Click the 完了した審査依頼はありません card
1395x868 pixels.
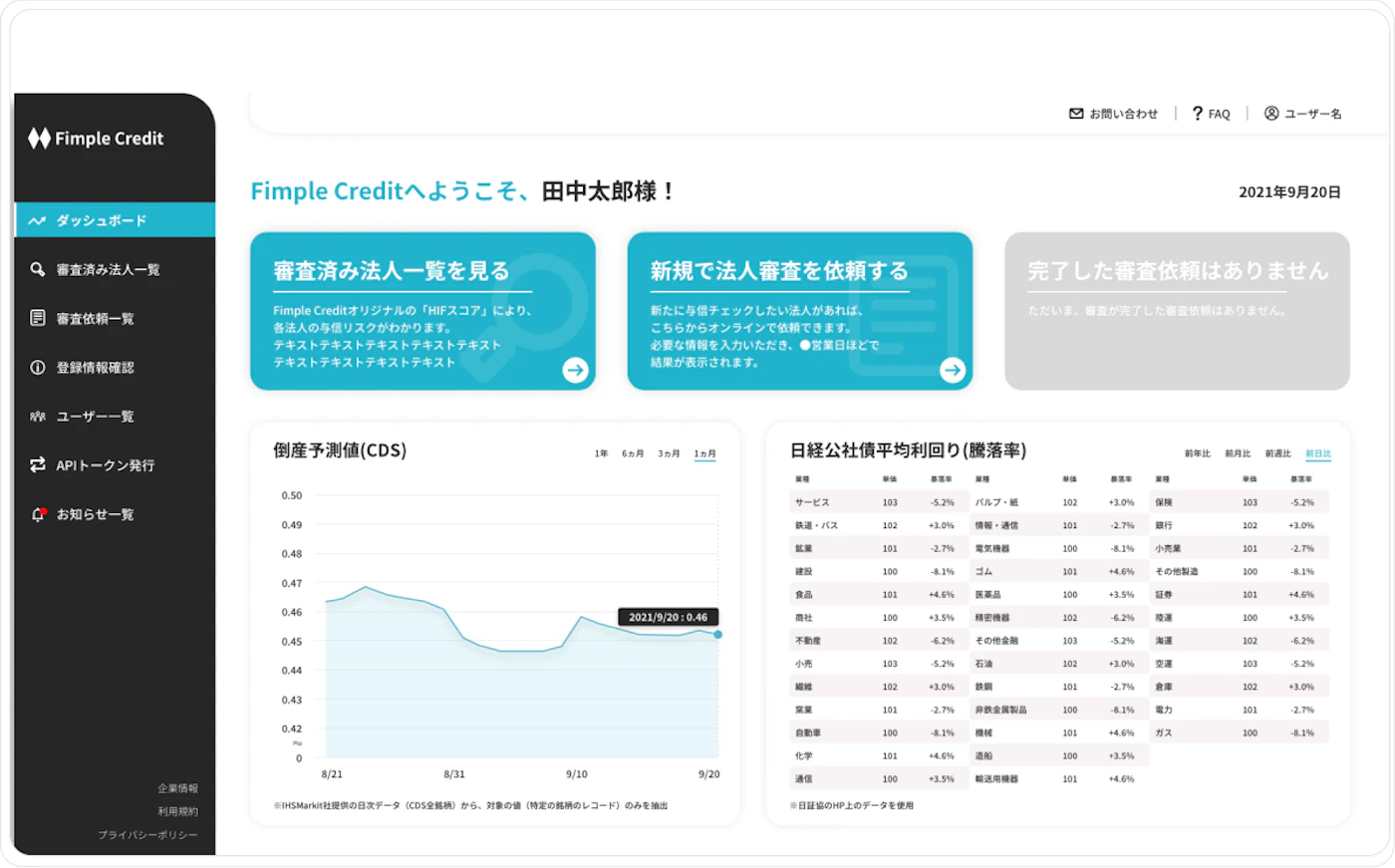pyautogui.click(x=1177, y=311)
